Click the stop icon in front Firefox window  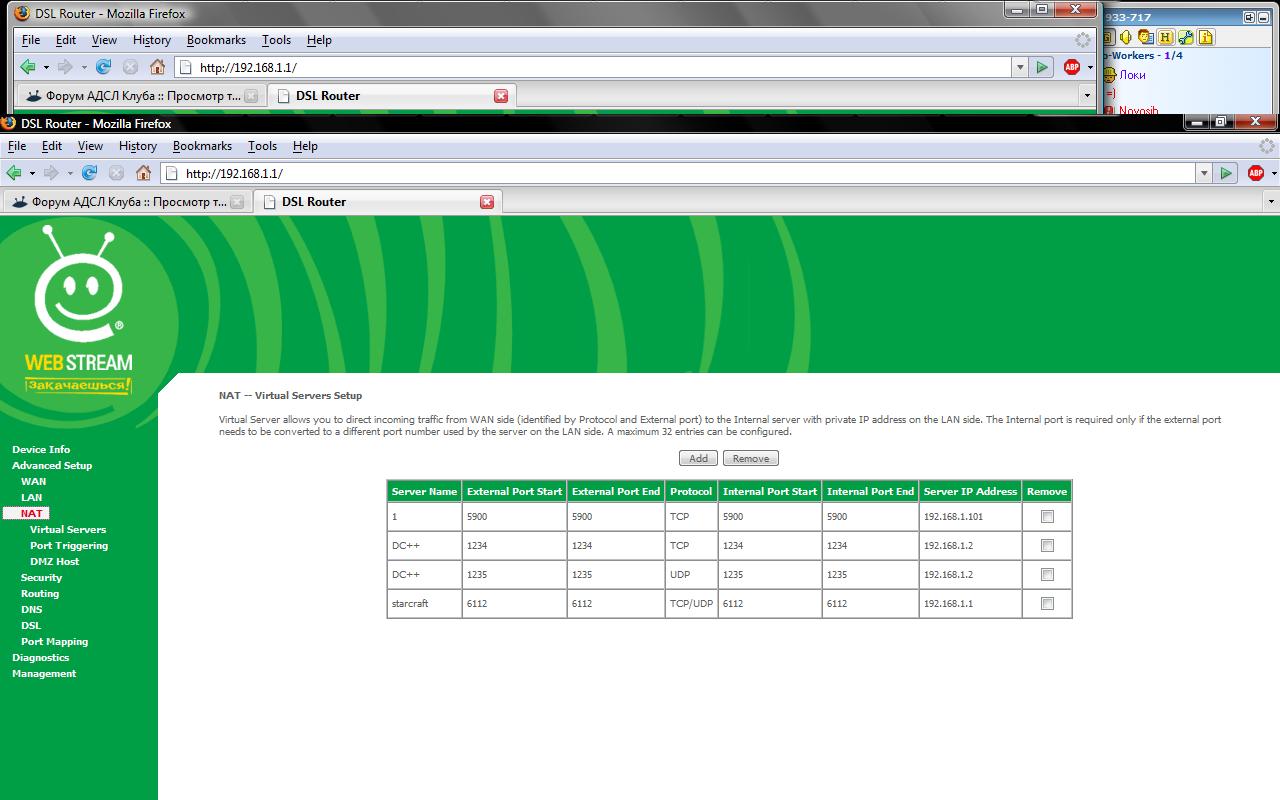(116, 173)
